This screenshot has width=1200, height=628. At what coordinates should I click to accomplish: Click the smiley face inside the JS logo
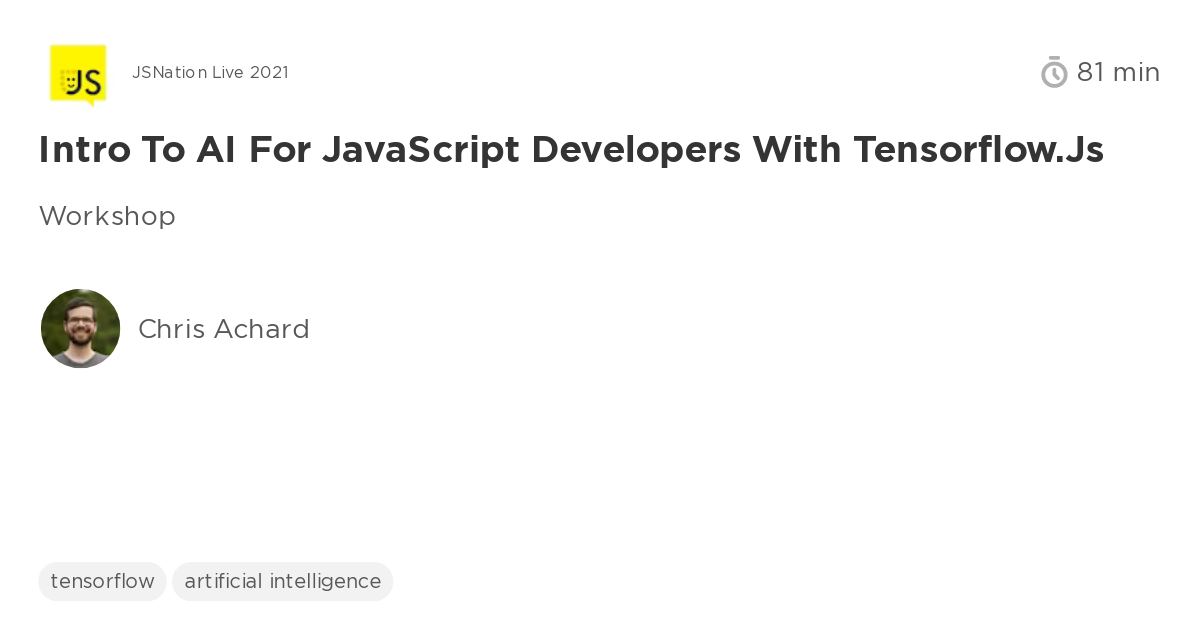point(70,84)
